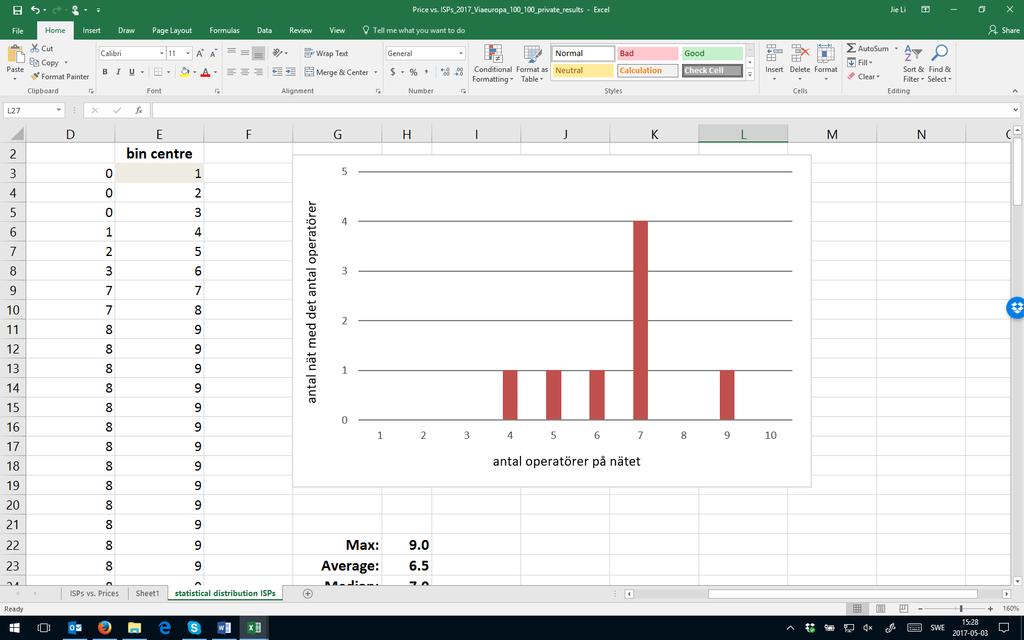This screenshot has width=1024, height=640.
Task: Decrease font size with smaller A icon
Action: click(214, 54)
